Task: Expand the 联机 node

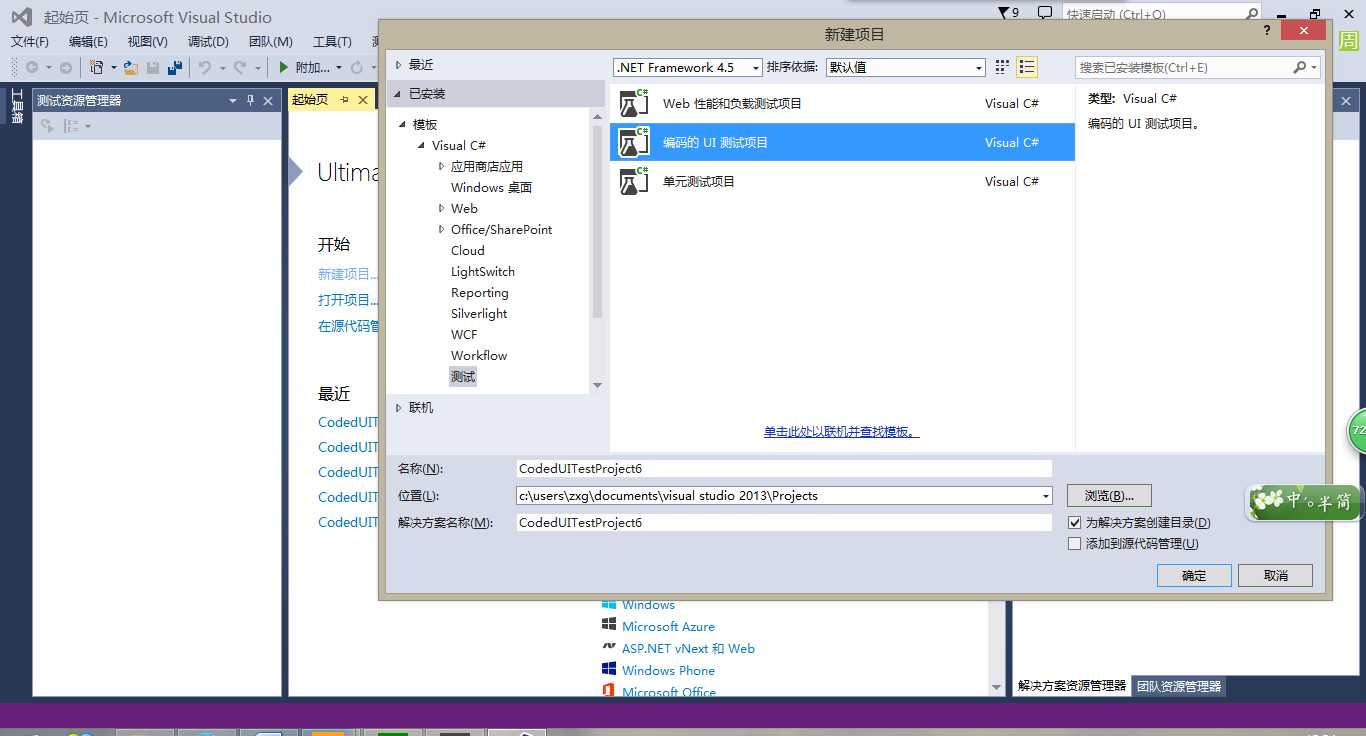Action: [x=399, y=408]
